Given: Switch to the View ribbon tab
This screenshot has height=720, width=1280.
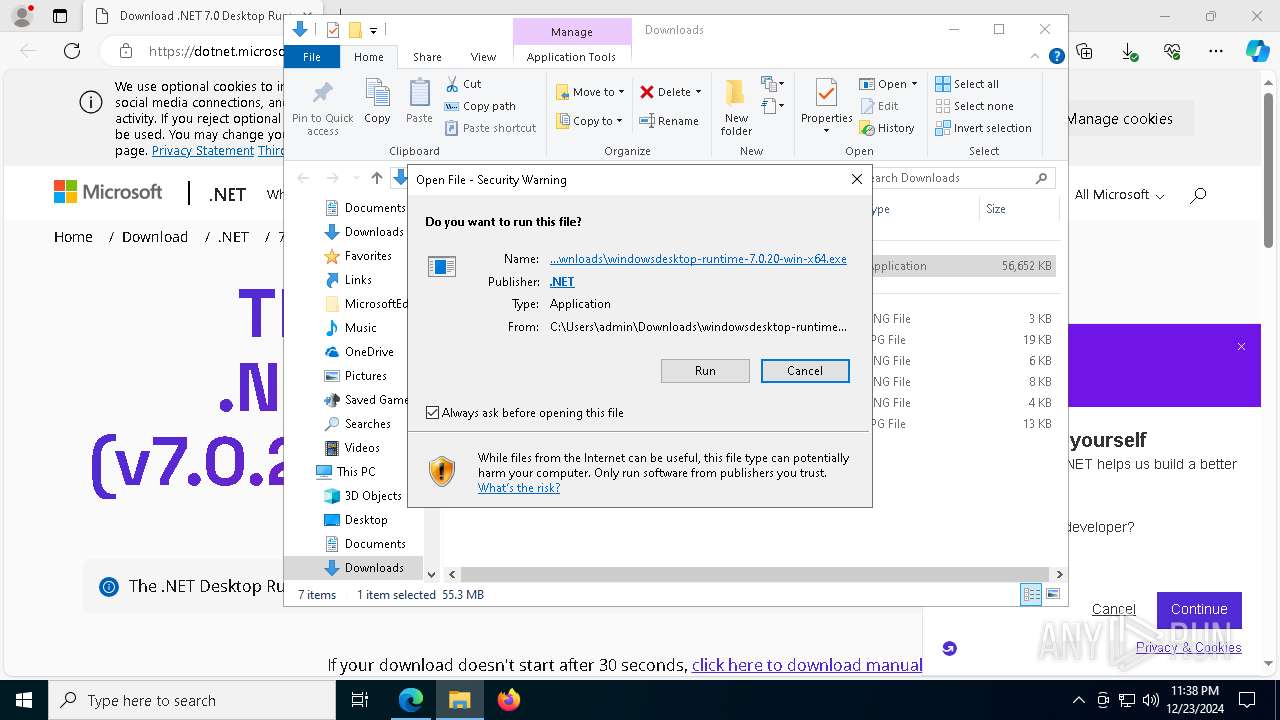Looking at the screenshot, I should click(x=483, y=57).
